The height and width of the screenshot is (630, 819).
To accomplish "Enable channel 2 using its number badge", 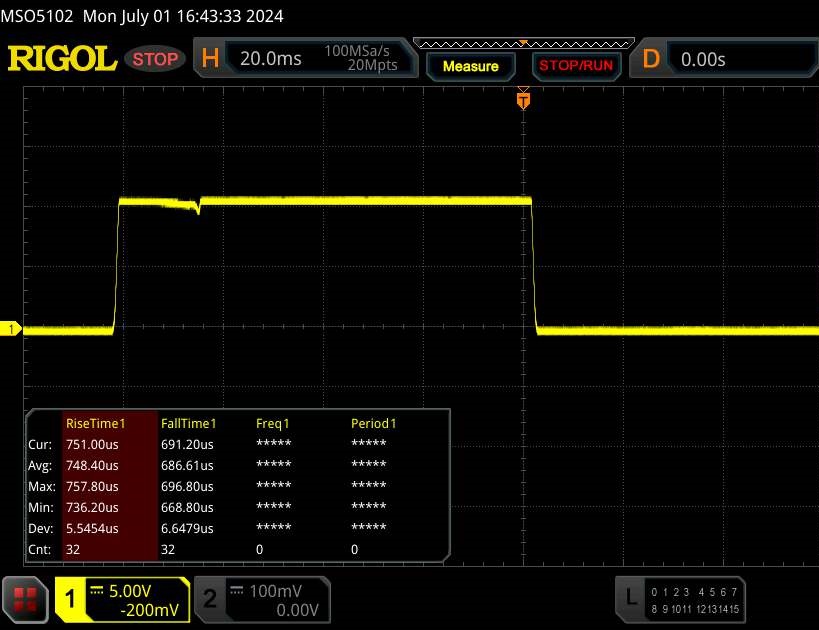I will click(210, 599).
